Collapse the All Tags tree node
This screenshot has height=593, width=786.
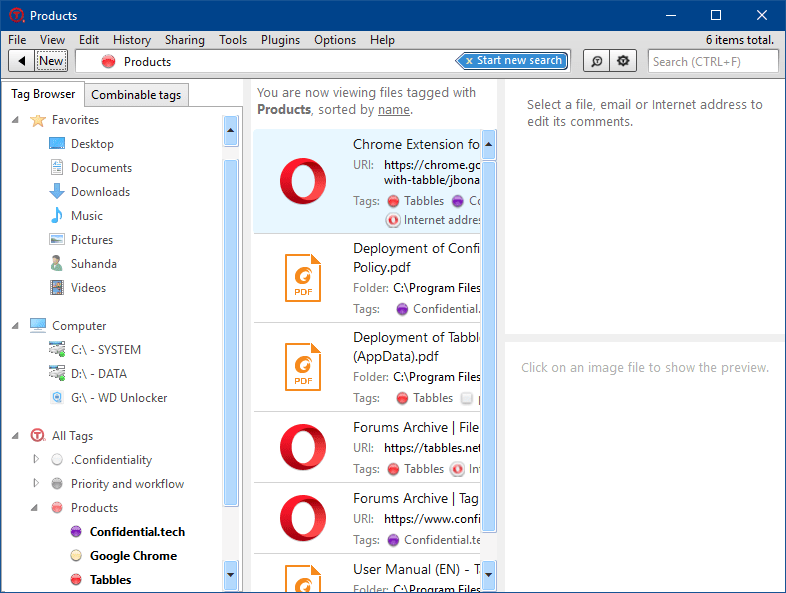pos(16,436)
